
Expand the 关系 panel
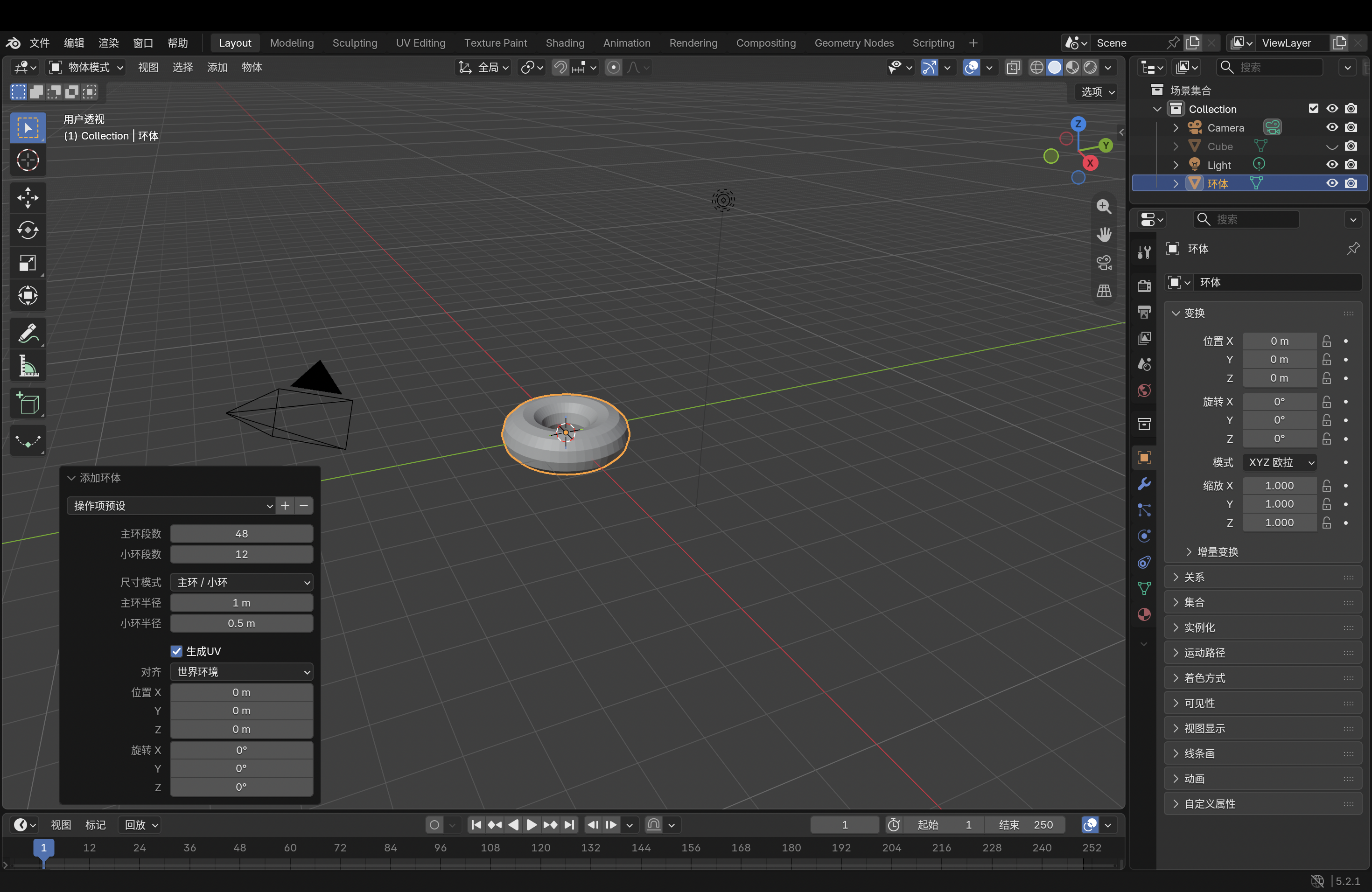[1262, 578]
